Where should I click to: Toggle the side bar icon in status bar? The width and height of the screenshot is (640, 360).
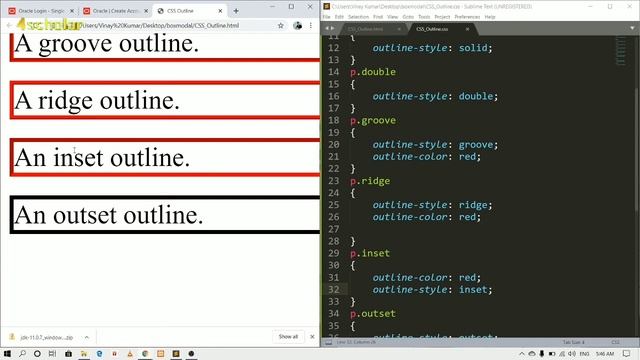328,342
